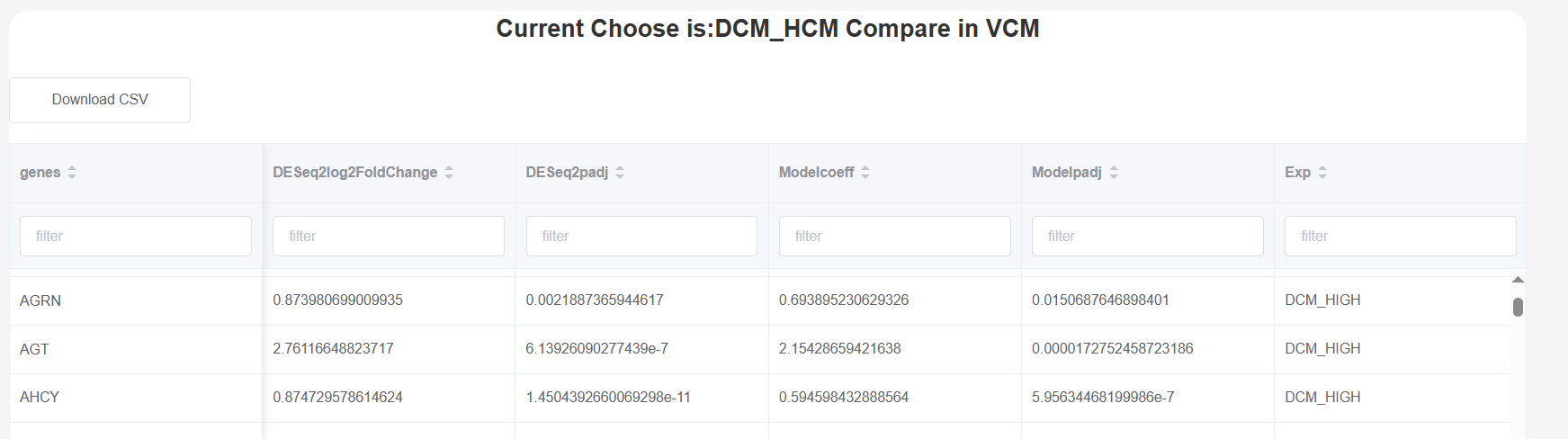Click the Download CSV button

(100, 100)
